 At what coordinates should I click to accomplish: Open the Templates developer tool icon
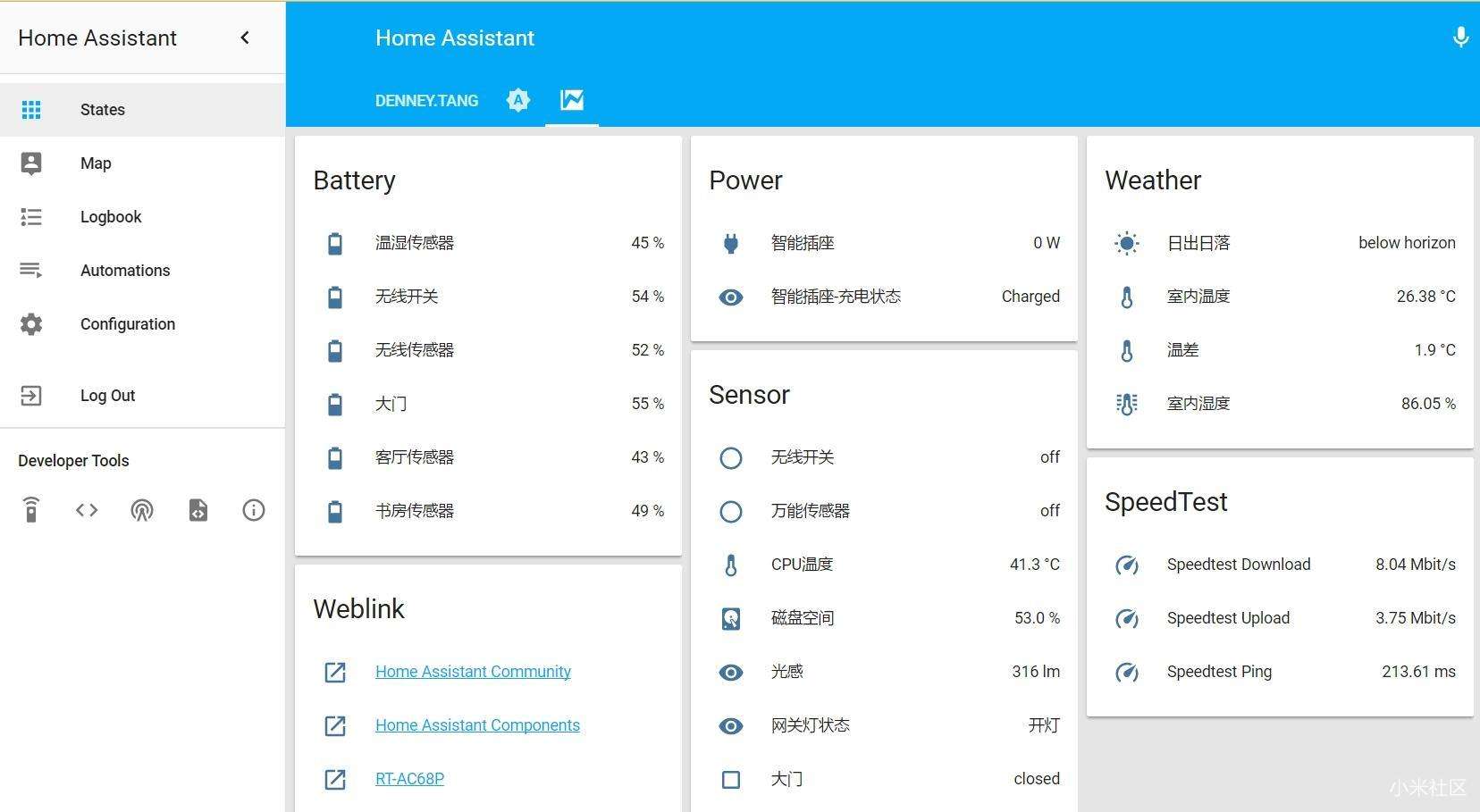198,510
